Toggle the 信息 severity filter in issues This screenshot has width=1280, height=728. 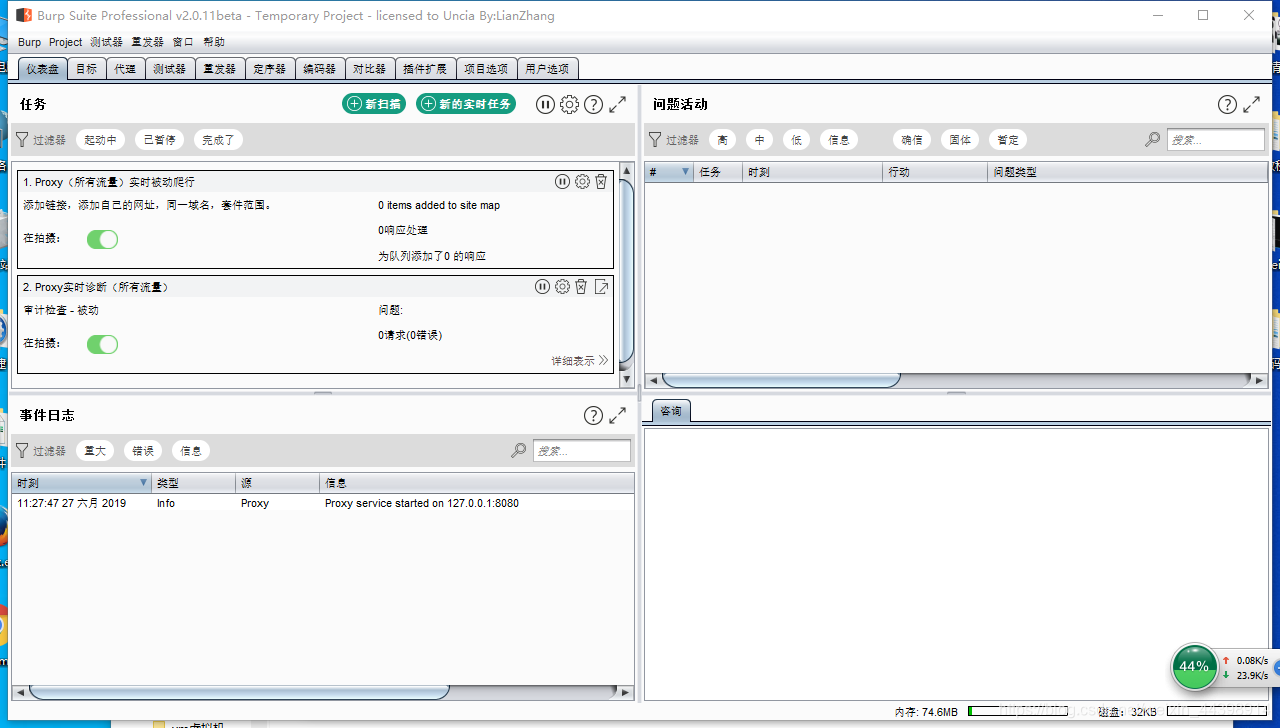(x=839, y=140)
